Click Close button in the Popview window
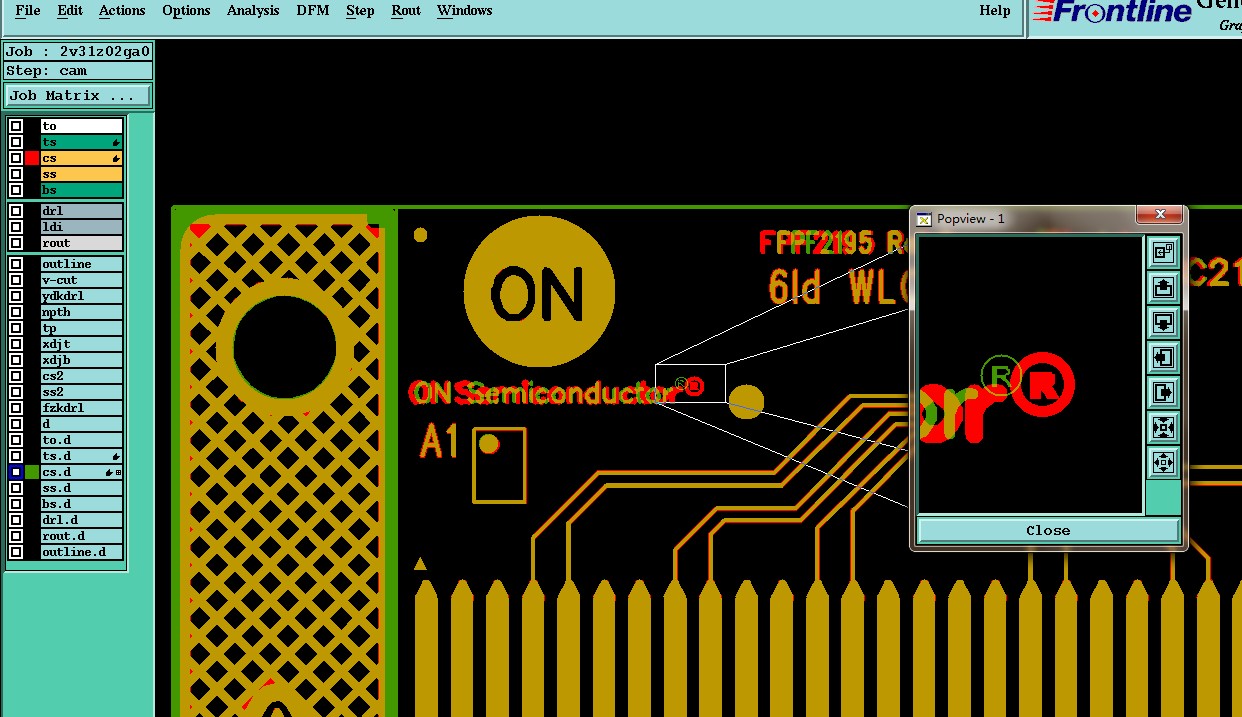 click(x=1048, y=531)
